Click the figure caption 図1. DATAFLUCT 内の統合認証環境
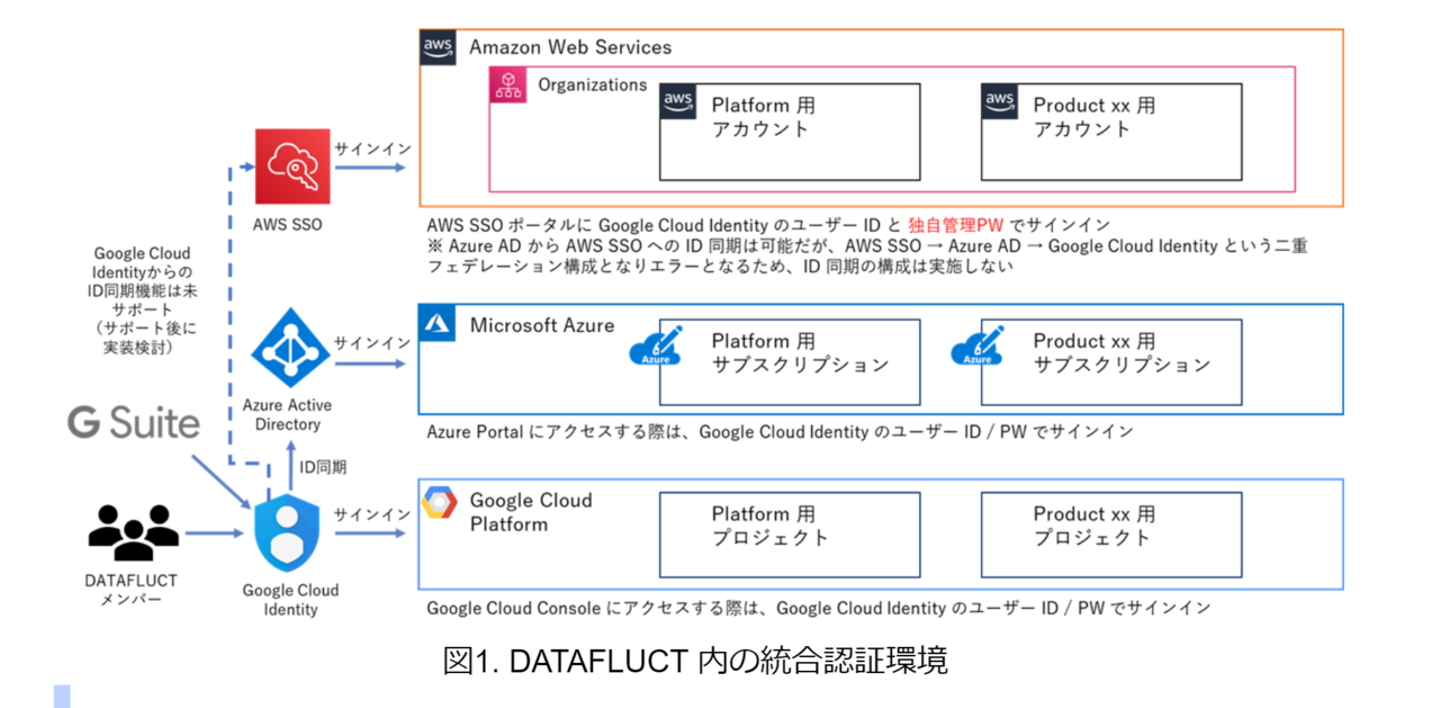1440x708 pixels. tap(695, 660)
